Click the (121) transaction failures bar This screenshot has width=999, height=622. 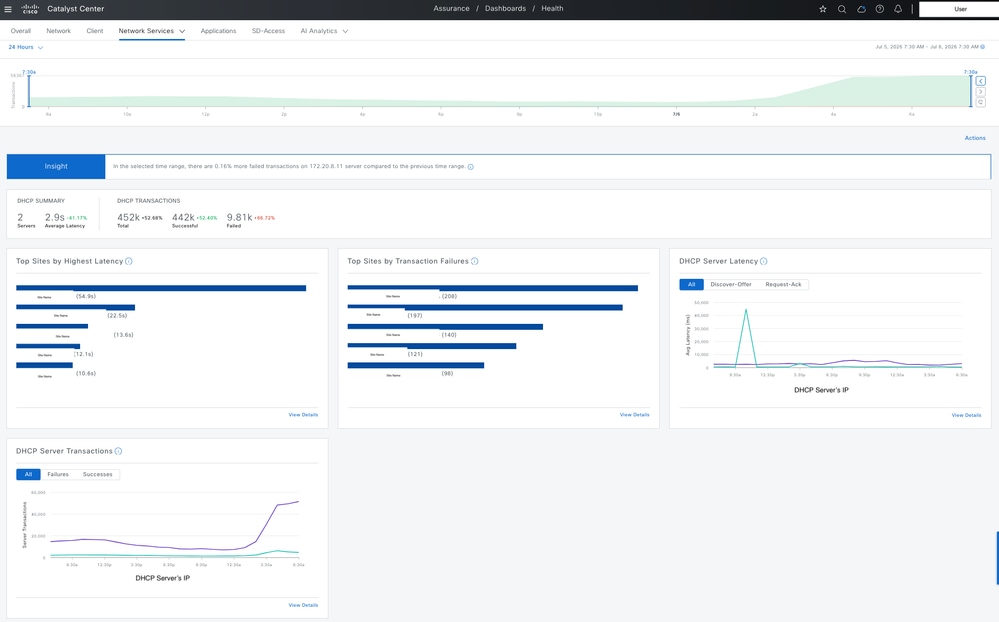coord(431,346)
